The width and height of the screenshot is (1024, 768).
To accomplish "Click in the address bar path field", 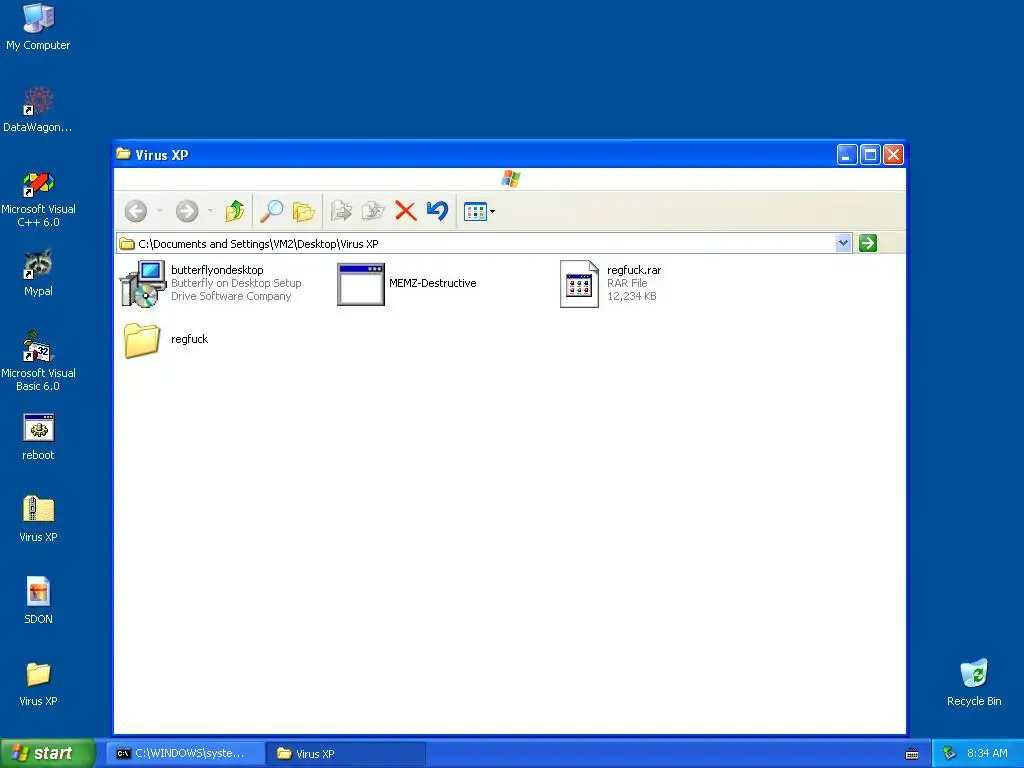I will [475, 244].
